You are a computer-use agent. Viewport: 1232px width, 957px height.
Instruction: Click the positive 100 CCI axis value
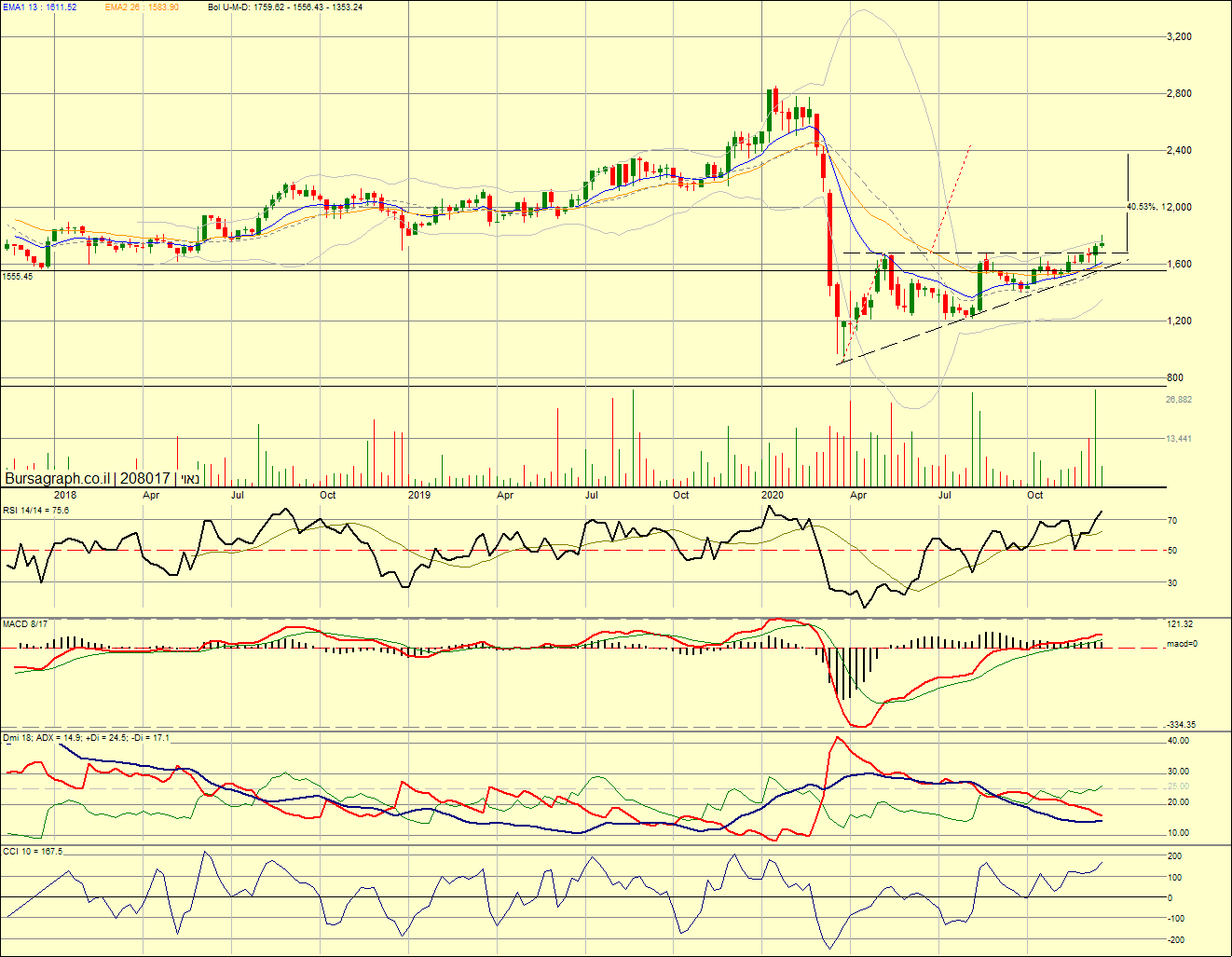pyautogui.click(x=1174, y=878)
